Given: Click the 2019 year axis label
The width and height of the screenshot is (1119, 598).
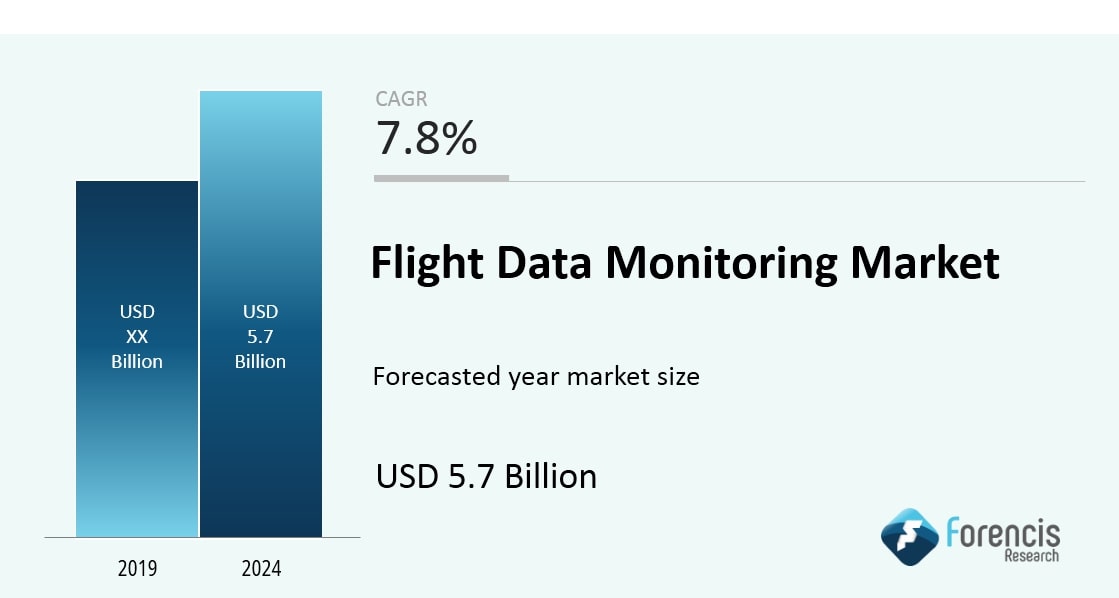Looking at the screenshot, I should (x=137, y=569).
